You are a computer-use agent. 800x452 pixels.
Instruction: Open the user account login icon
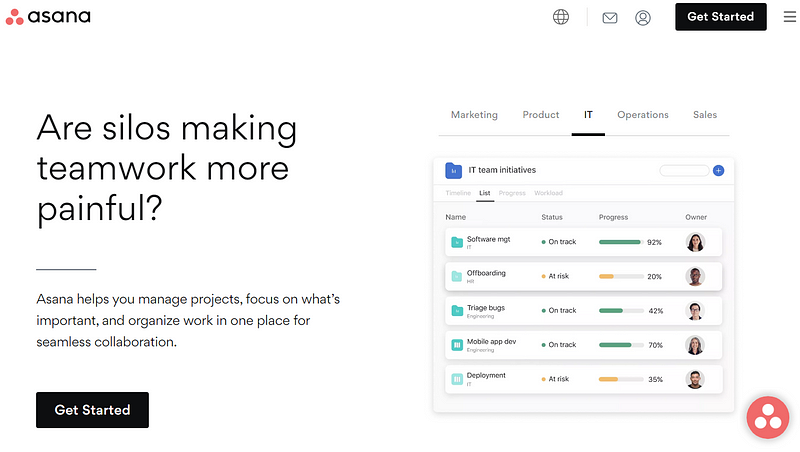tap(643, 18)
